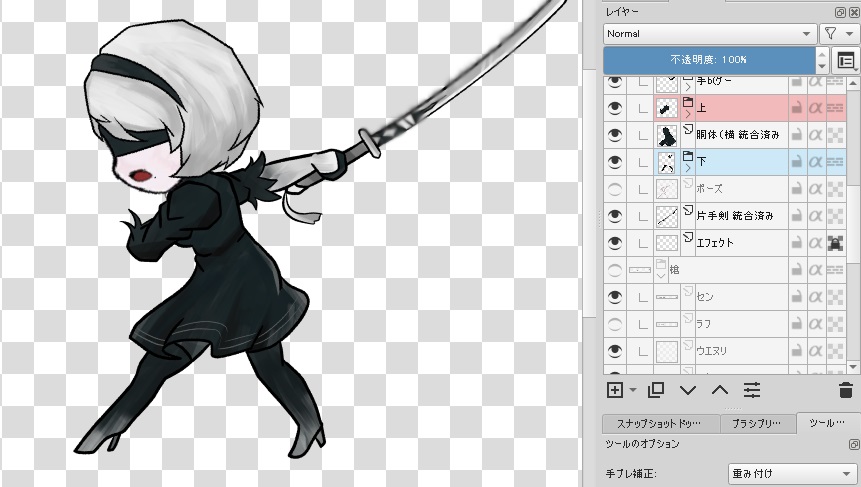Hide the 胴体(横 統合済み layer
The width and height of the screenshot is (861, 487).
(614, 135)
